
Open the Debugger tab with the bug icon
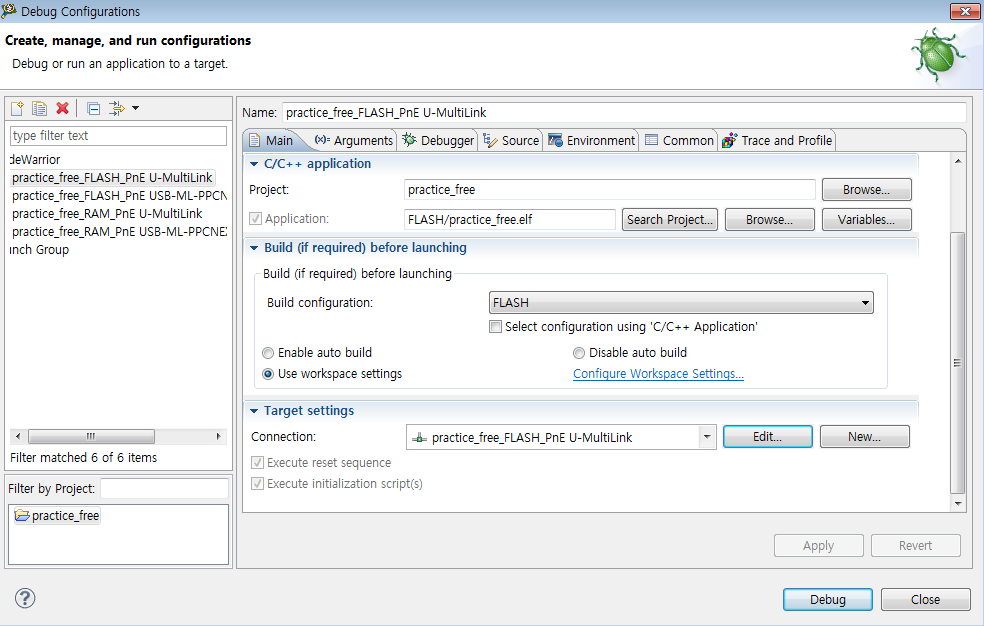(x=438, y=140)
